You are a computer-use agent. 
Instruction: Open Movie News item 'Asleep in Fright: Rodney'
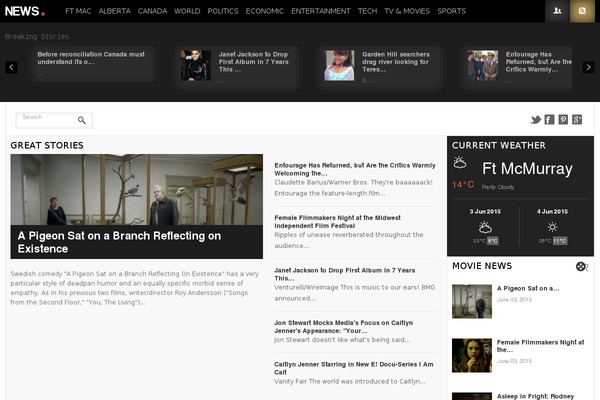point(535,396)
